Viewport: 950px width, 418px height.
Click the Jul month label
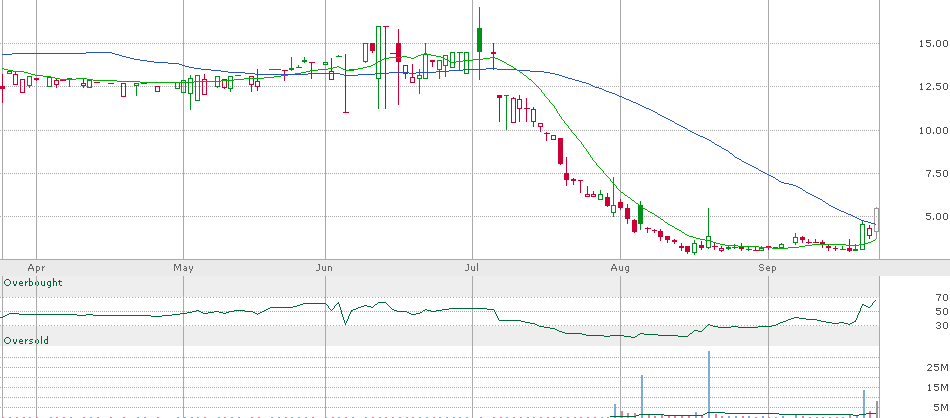pyautogui.click(x=472, y=267)
